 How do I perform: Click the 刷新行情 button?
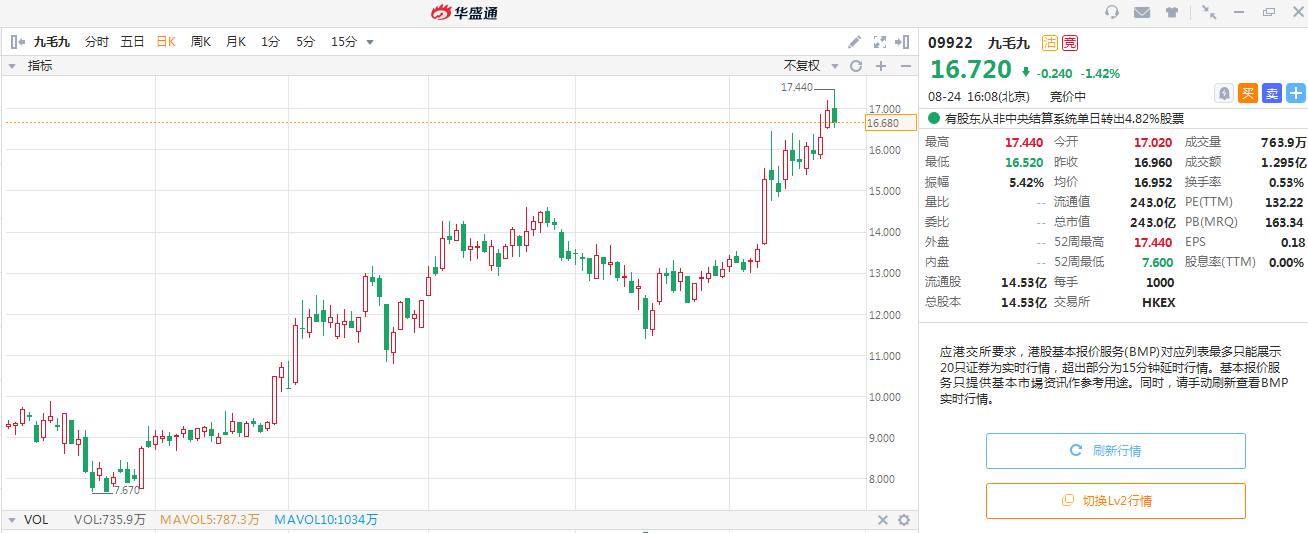click(1115, 451)
